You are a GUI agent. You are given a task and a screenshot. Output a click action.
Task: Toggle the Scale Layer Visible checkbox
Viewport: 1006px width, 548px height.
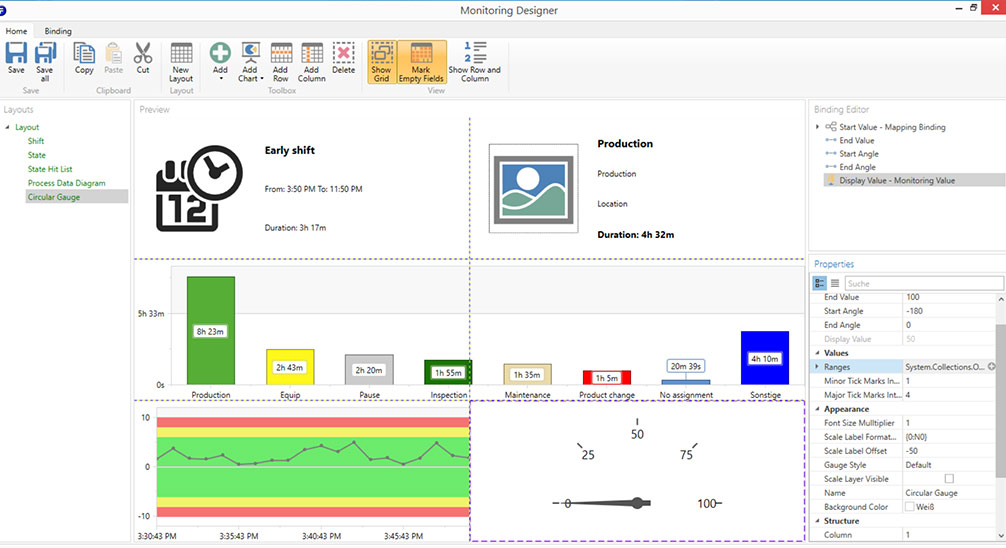(x=949, y=479)
